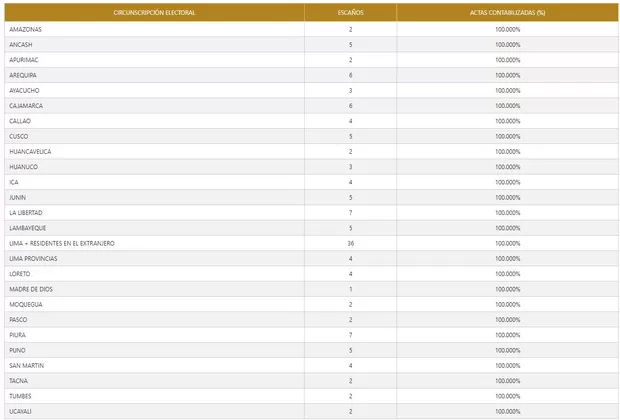Screen dimensions: 620x420
Task: Select the AMAZONAS row name
Action: pos(25,29)
